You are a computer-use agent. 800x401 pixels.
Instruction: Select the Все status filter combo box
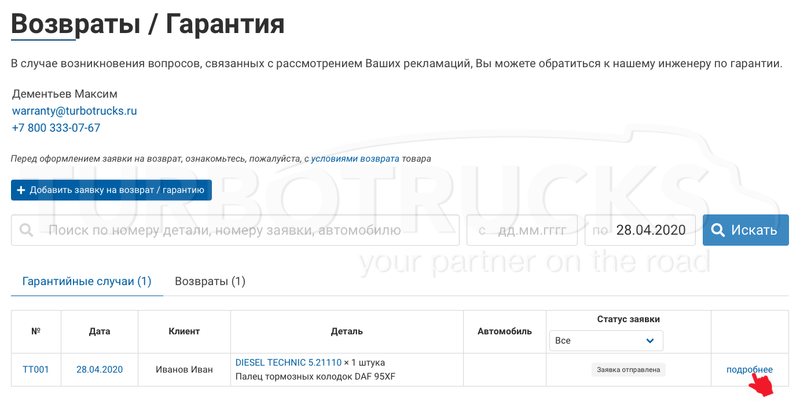click(x=606, y=341)
